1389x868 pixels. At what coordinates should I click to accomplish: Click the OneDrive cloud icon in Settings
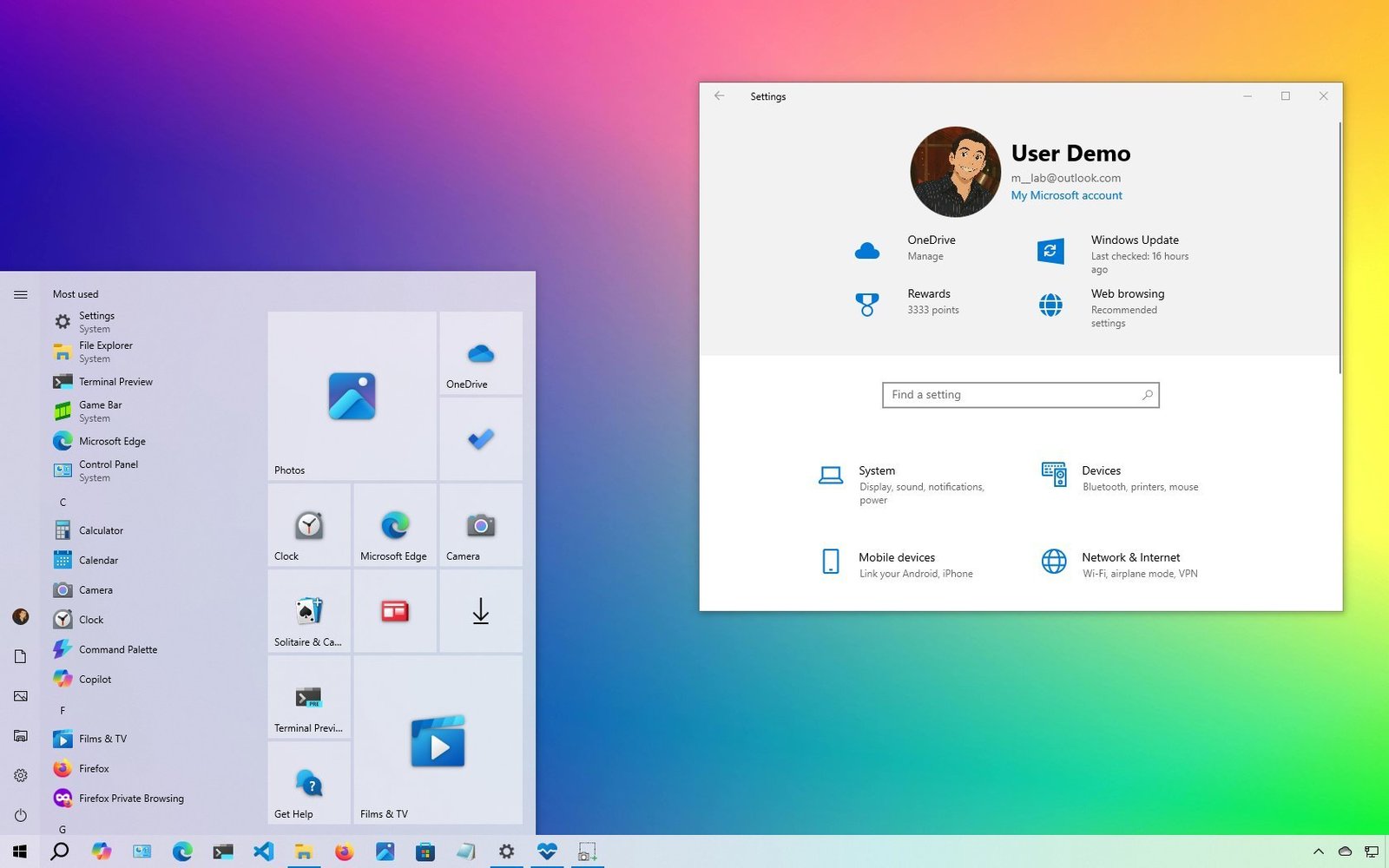point(867,250)
